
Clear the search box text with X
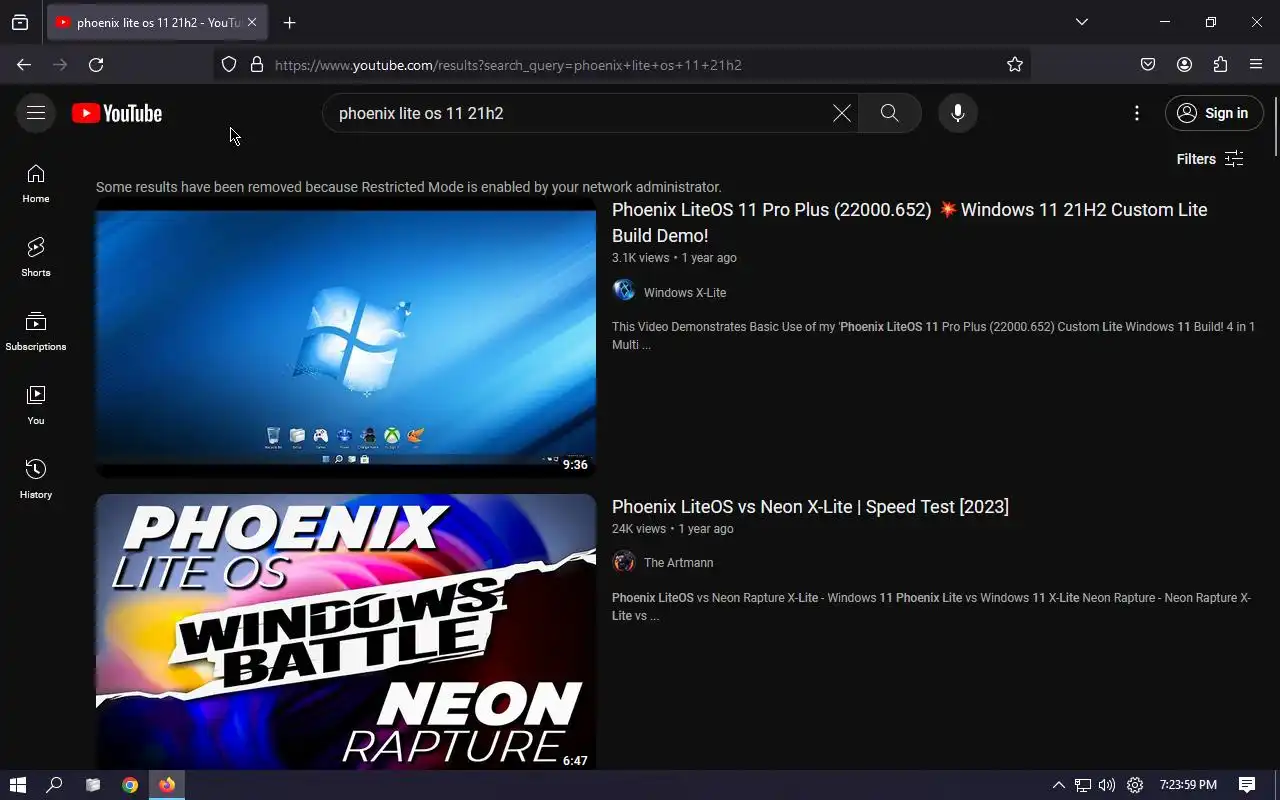coord(842,113)
